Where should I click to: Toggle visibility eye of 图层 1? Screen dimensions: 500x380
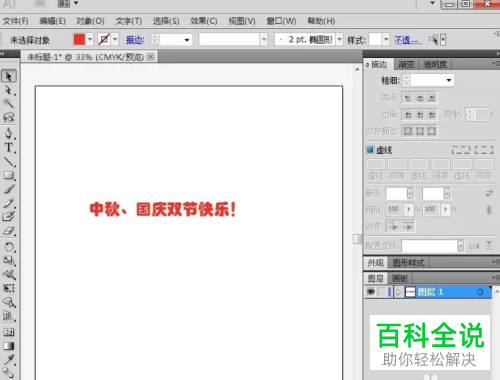click(x=371, y=292)
